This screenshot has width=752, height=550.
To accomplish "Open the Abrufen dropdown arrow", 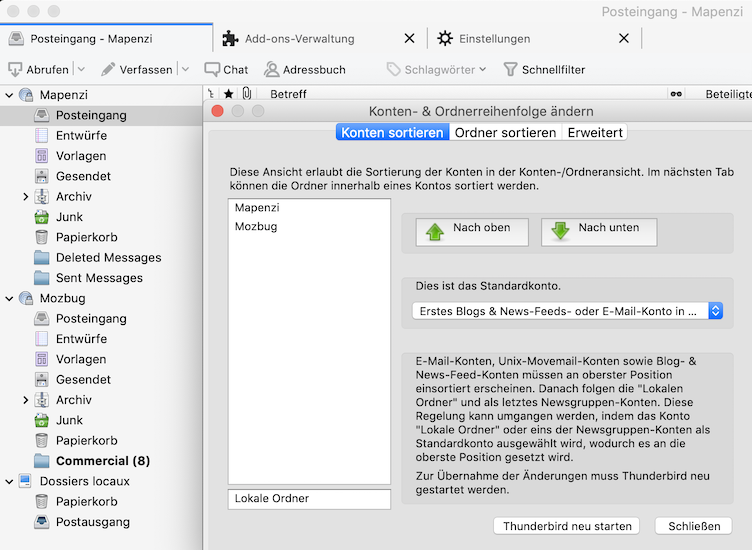I will pyautogui.click(x=81, y=69).
